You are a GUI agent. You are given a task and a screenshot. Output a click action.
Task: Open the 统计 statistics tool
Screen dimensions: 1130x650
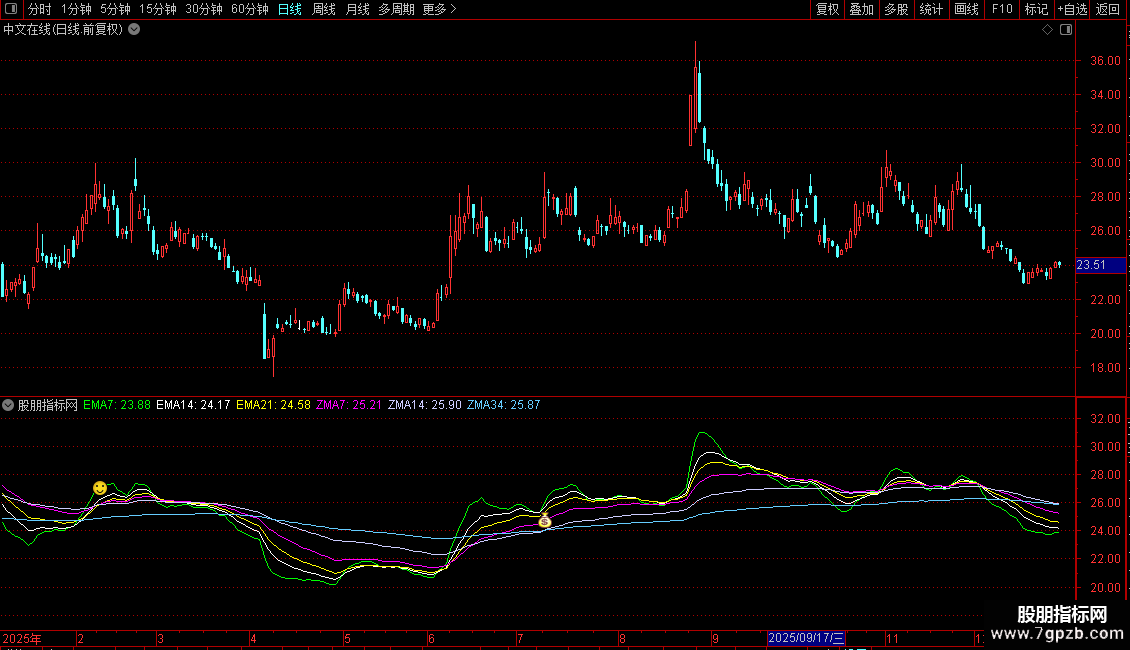[x=931, y=9]
